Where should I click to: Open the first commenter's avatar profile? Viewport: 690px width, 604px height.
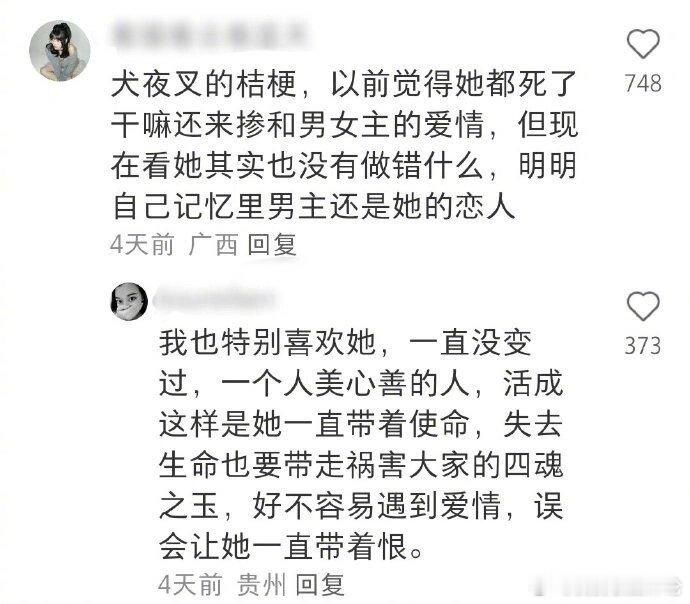(60, 51)
